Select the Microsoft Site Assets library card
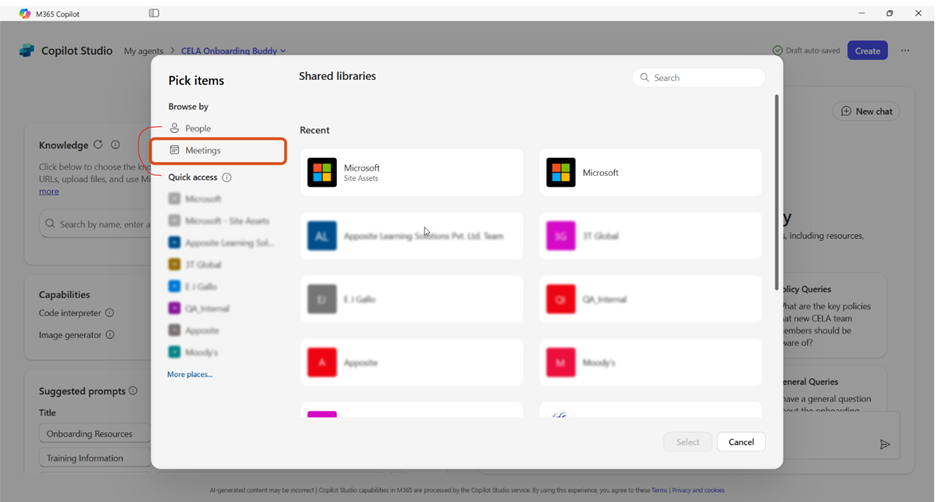This screenshot has height=502, width=940. pos(412,173)
